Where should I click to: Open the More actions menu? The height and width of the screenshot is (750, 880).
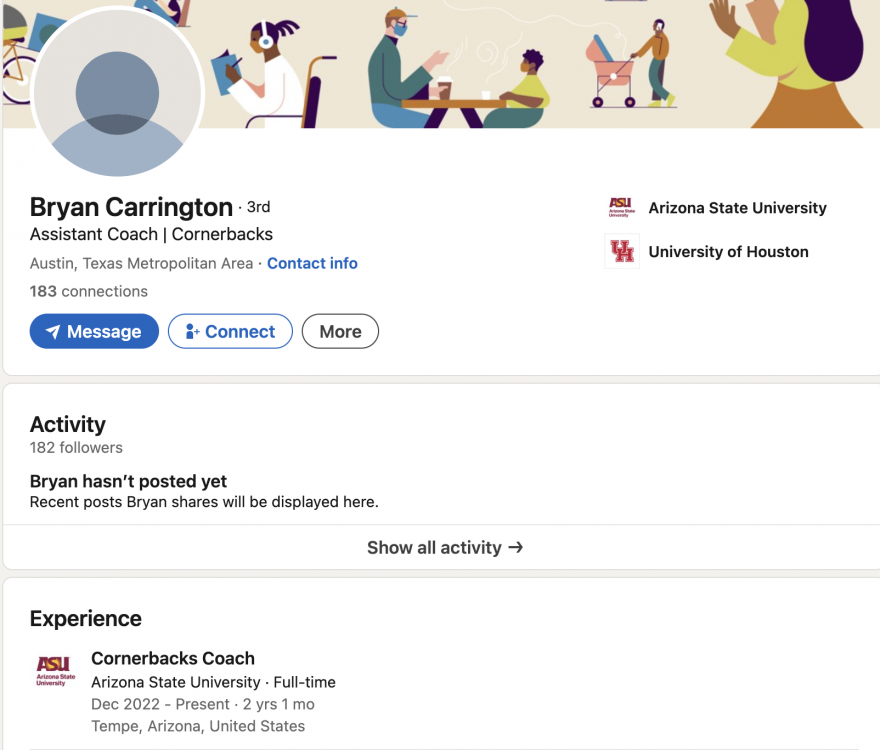click(x=340, y=332)
